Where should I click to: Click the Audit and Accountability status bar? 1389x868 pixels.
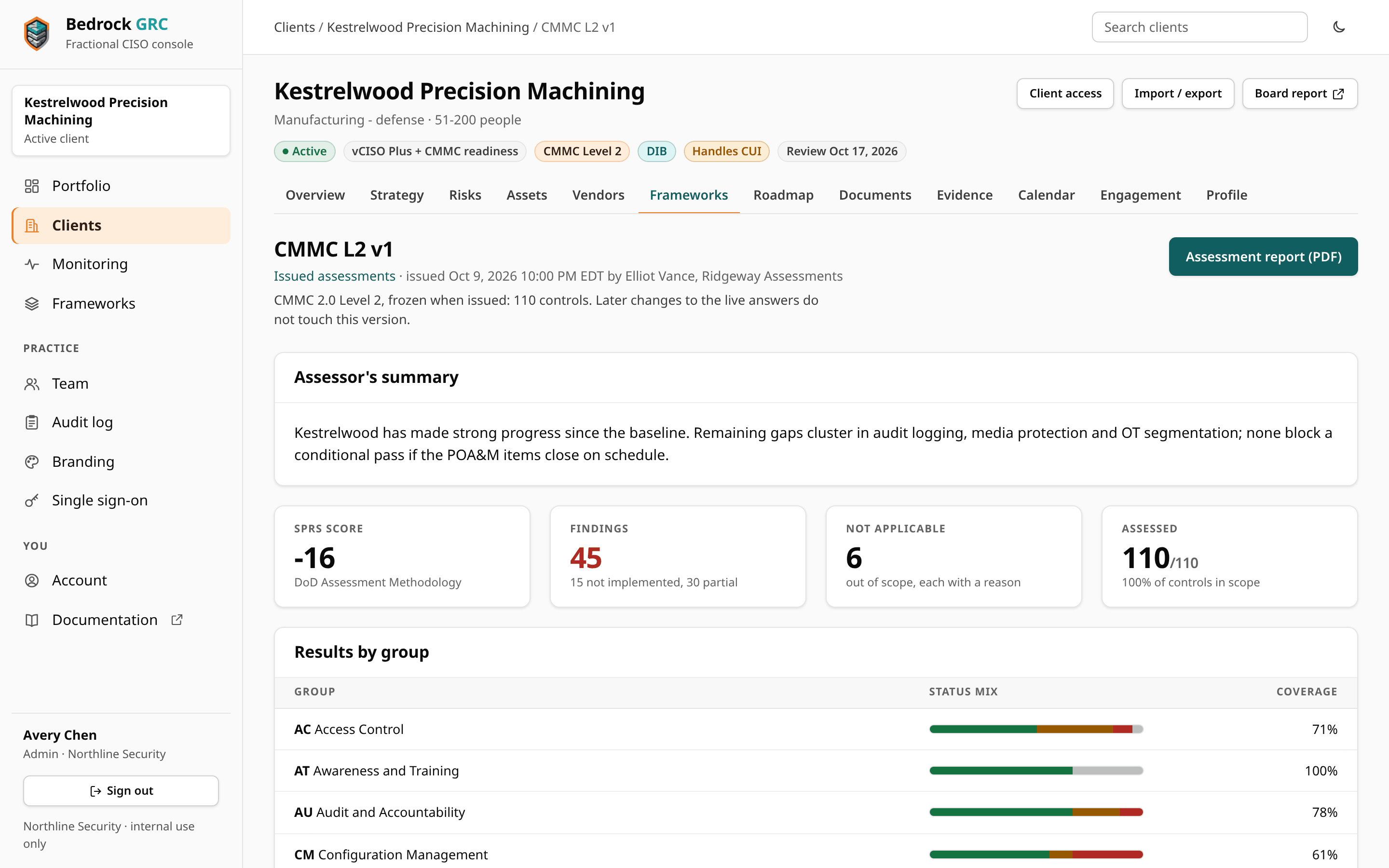click(1036, 813)
